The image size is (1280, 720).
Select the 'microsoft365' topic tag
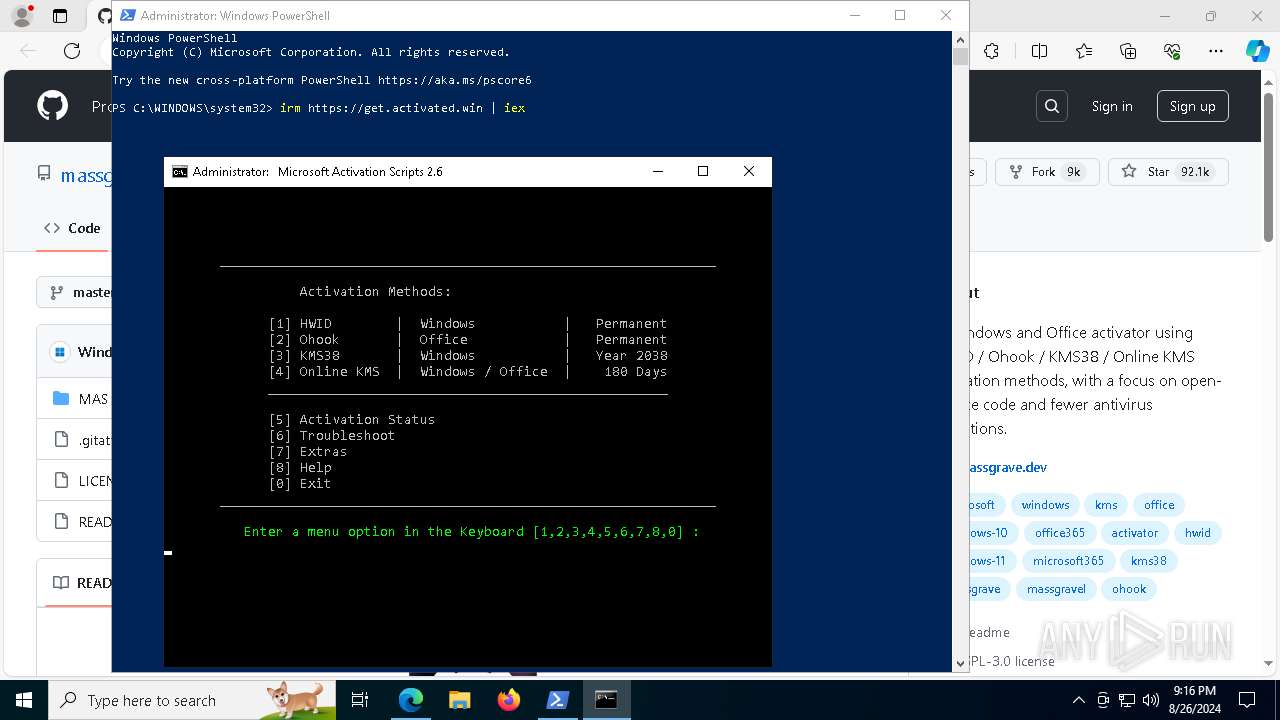(1068, 561)
